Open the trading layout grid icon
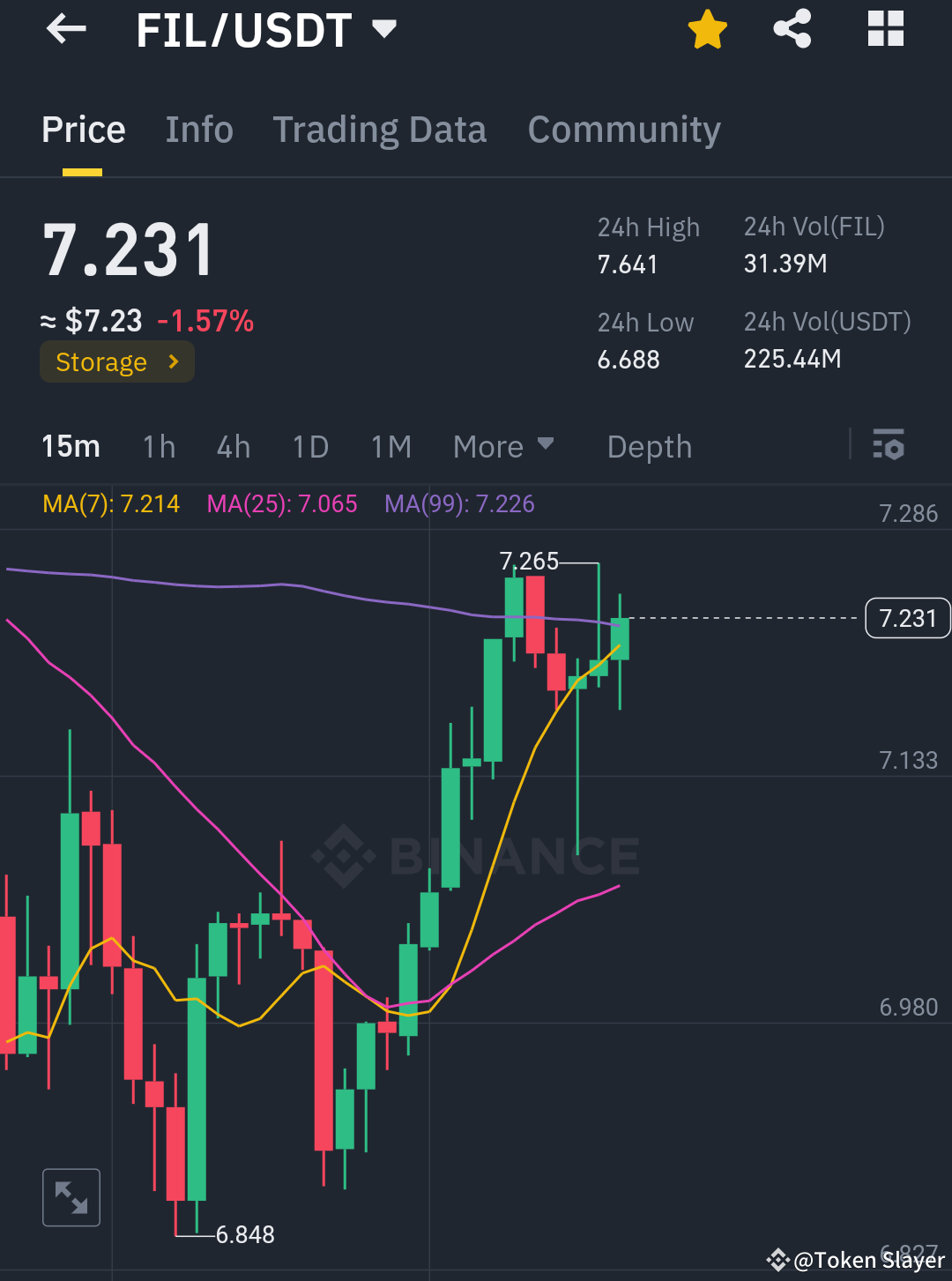The height and width of the screenshot is (1281, 952). click(884, 29)
